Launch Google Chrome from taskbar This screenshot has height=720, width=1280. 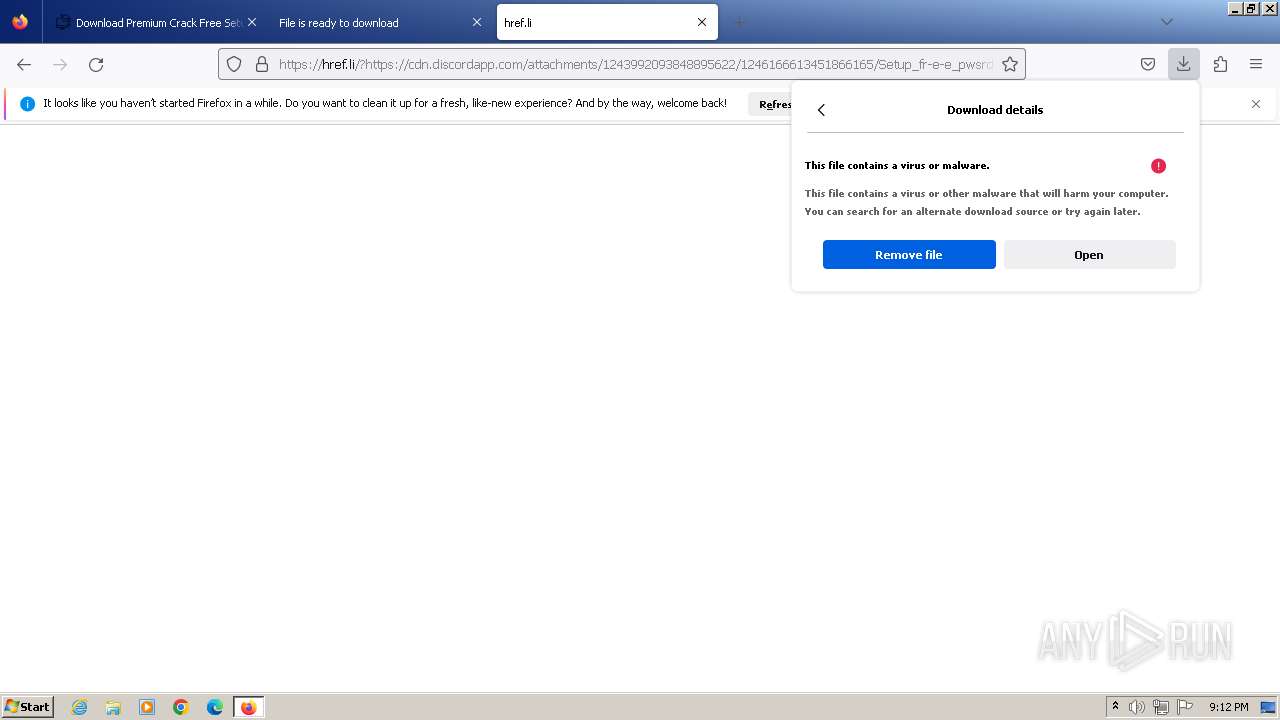tap(181, 707)
